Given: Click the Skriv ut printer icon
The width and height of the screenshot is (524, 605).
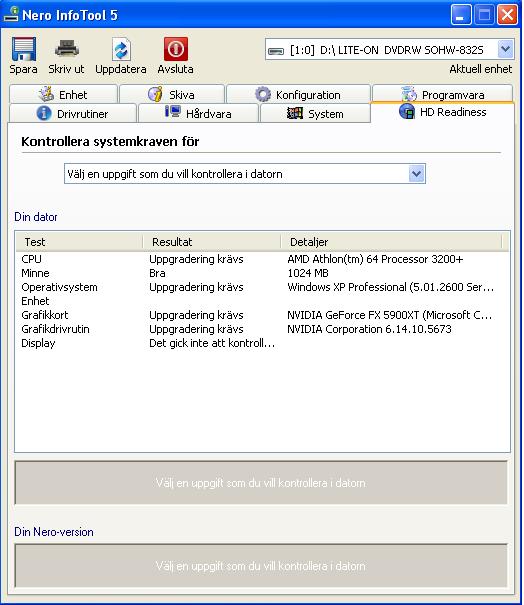Looking at the screenshot, I should (67, 49).
